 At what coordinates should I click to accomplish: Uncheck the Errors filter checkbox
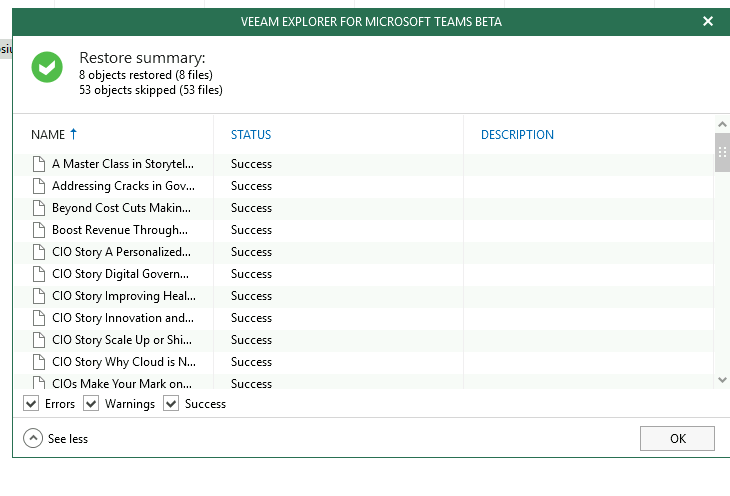pos(31,403)
